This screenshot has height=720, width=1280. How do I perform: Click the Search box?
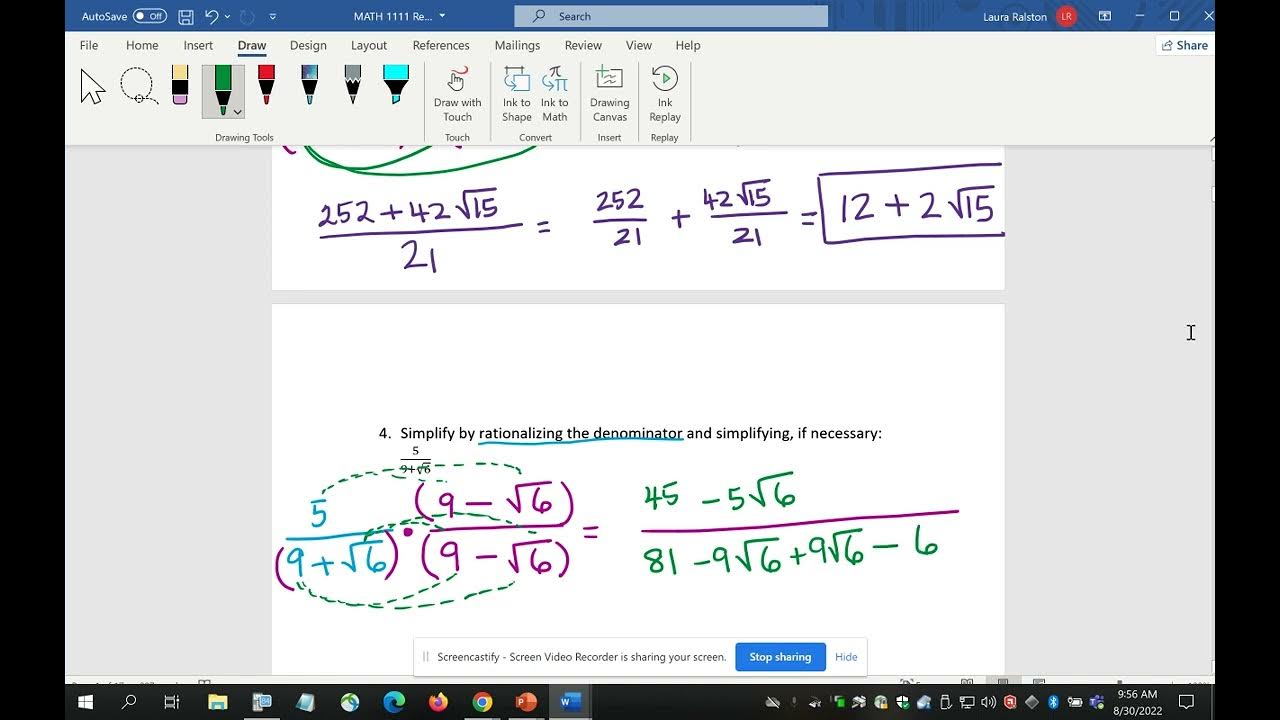[x=671, y=16]
